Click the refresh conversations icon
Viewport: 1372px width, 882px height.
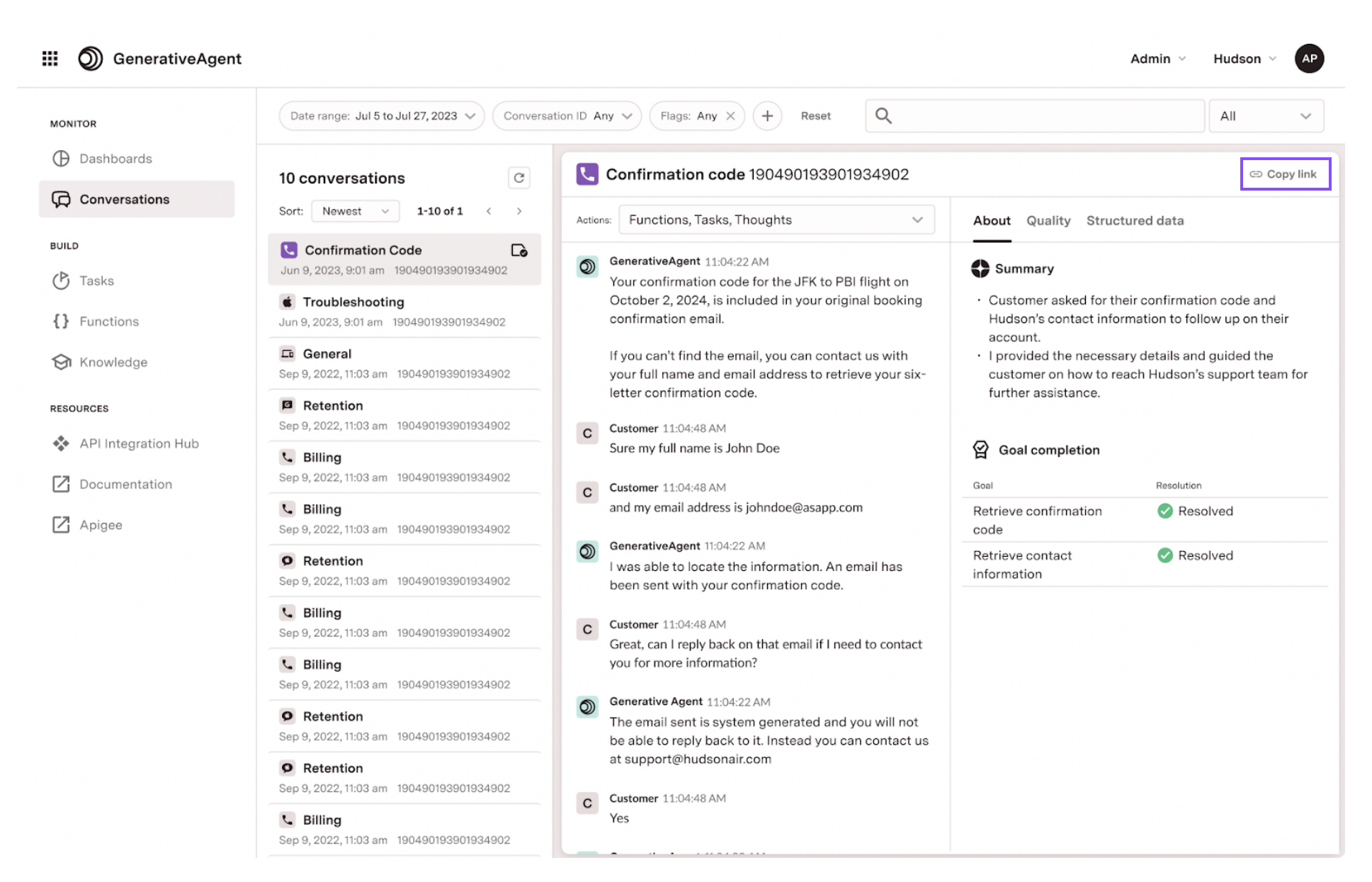click(x=518, y=178)
